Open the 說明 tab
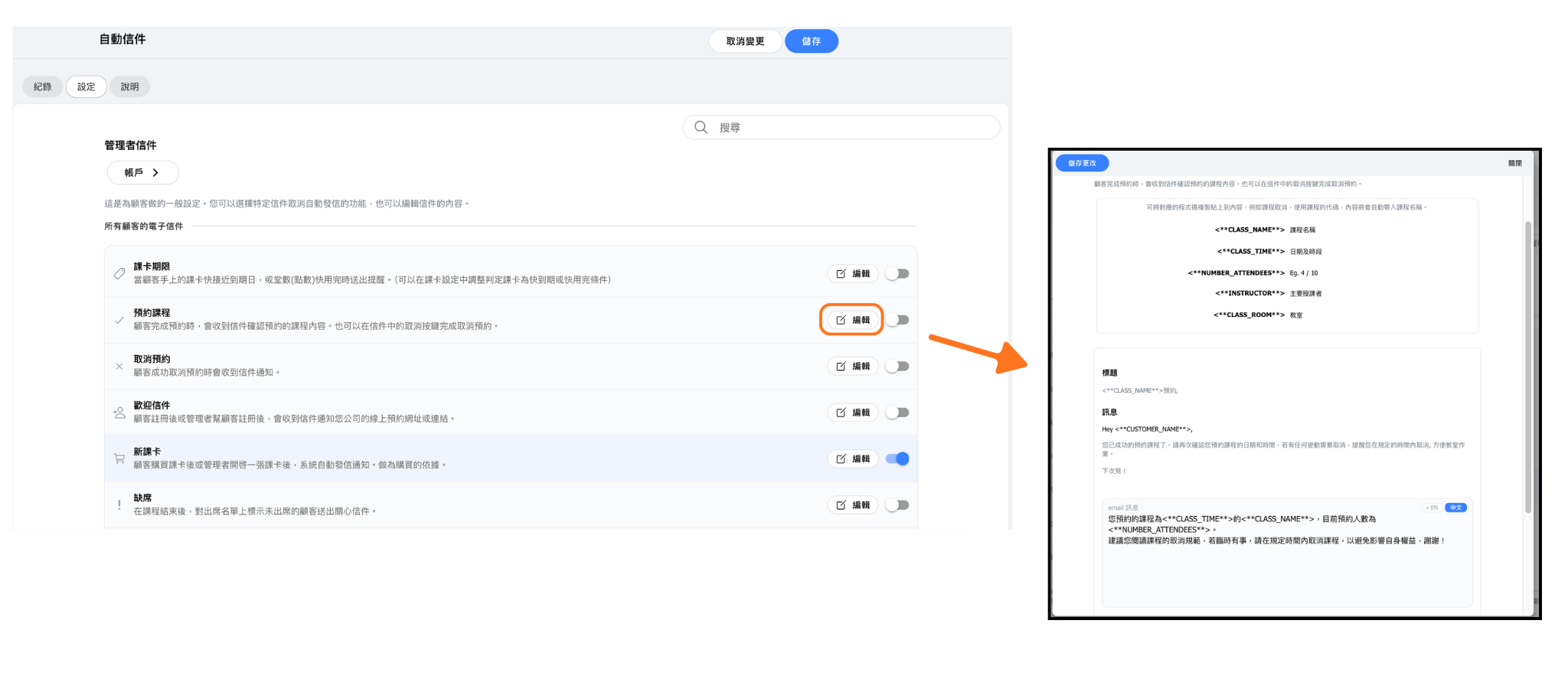 point(129,87)
